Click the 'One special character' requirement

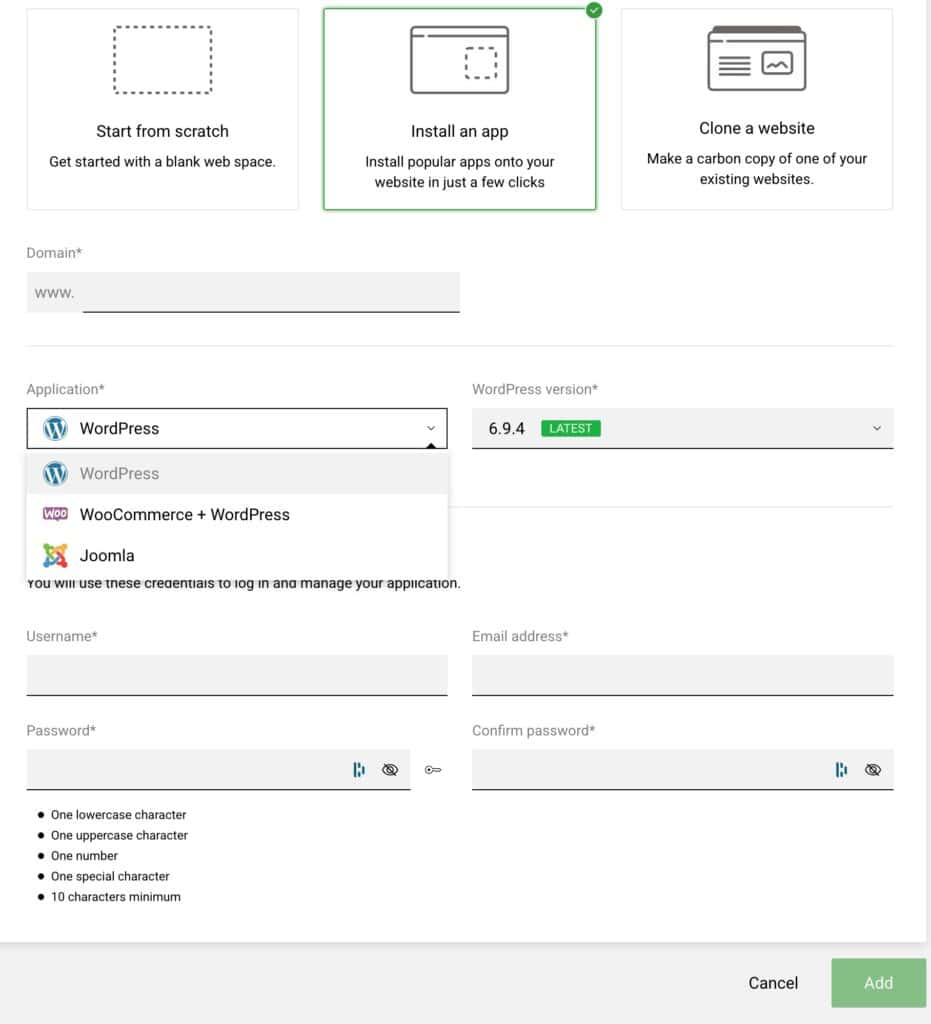pyautogui.click(x=110, y=876)
